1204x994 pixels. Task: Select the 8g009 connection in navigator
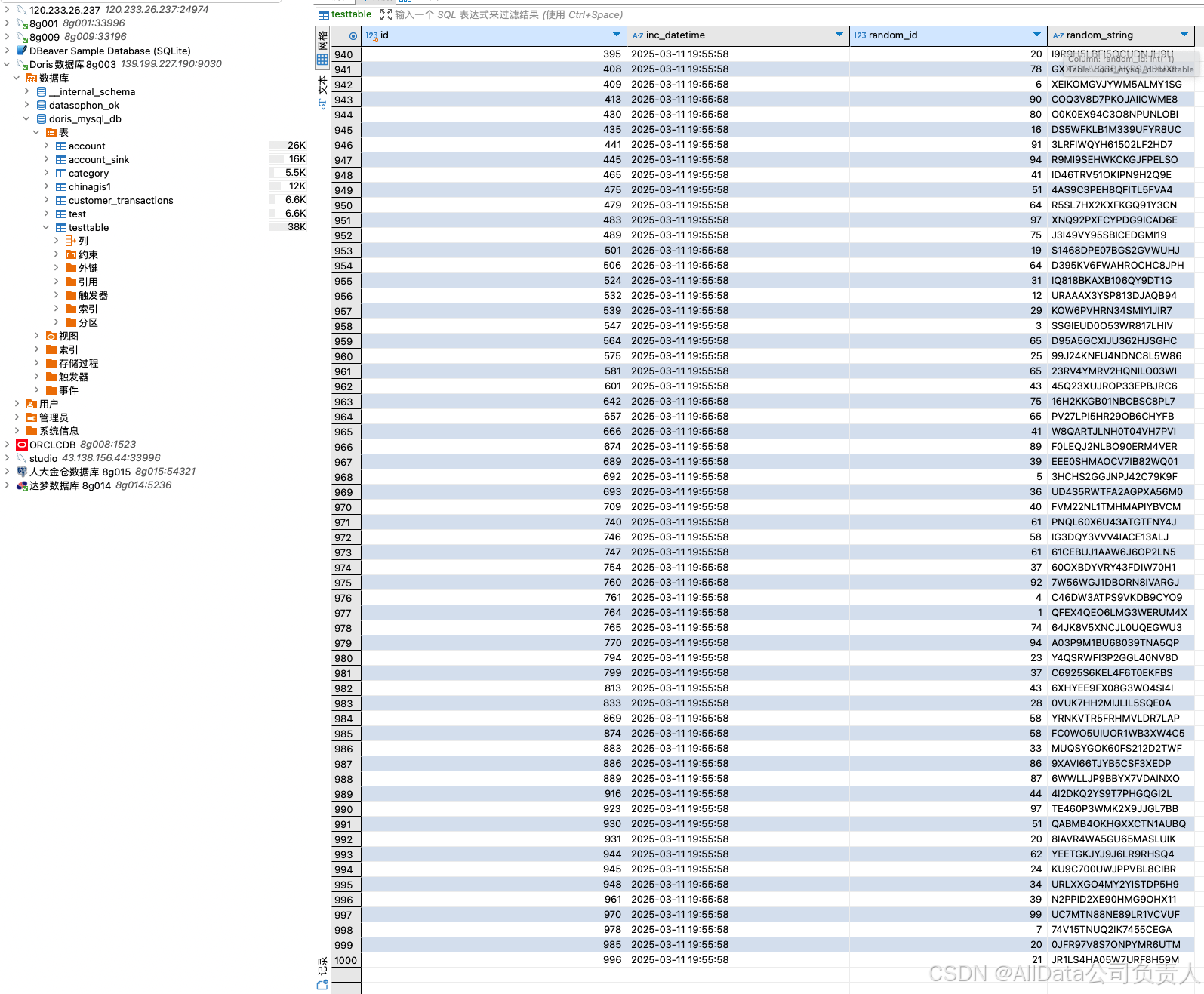tap(45, 38)
